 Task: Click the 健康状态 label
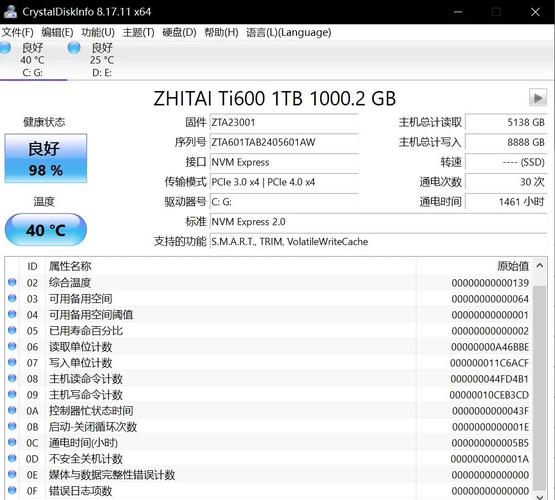click(x=44, y=122)
